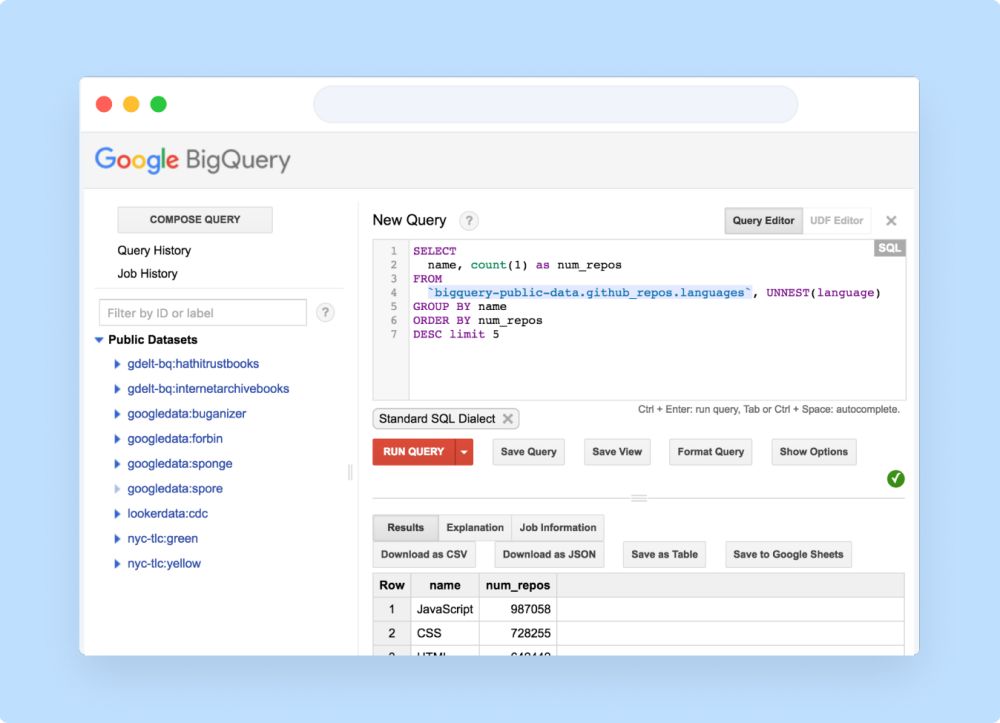
Task: Click the help icon next to dataset filter
Action: 325,312
